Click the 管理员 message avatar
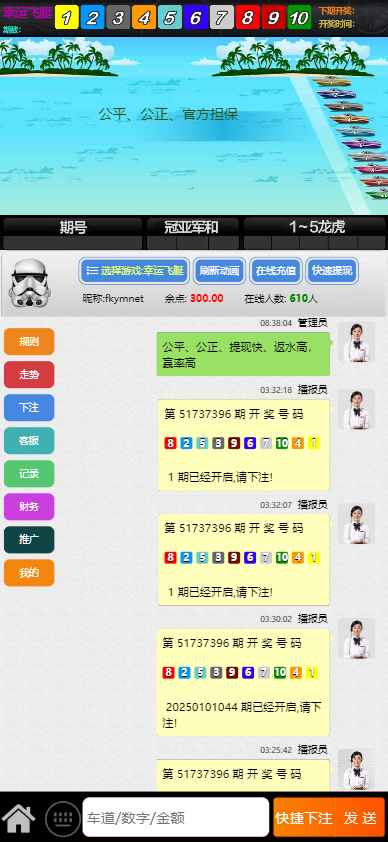The image size is (388, 842). point(356,342)
